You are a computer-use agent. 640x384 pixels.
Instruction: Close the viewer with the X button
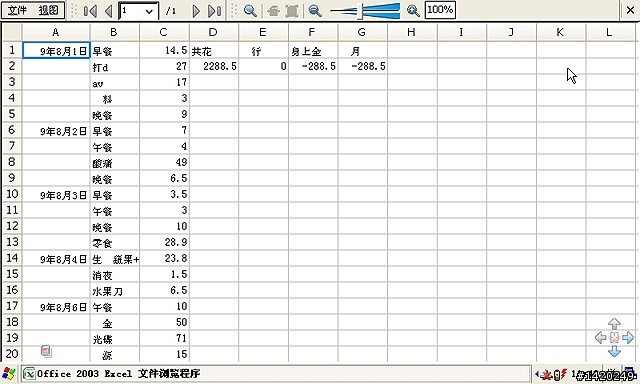(630, 10)
